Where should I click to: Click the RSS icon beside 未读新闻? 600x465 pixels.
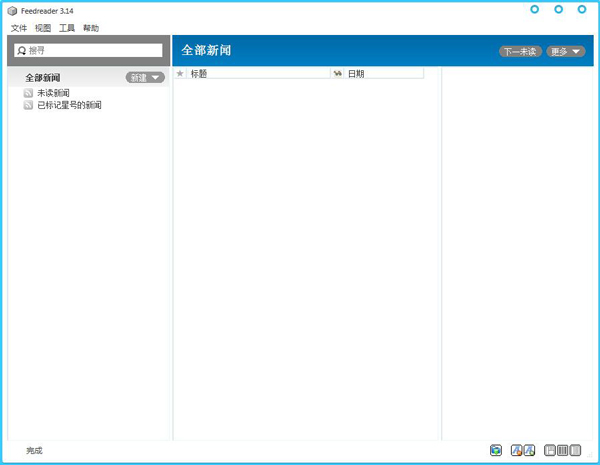[x=28, y=93]
